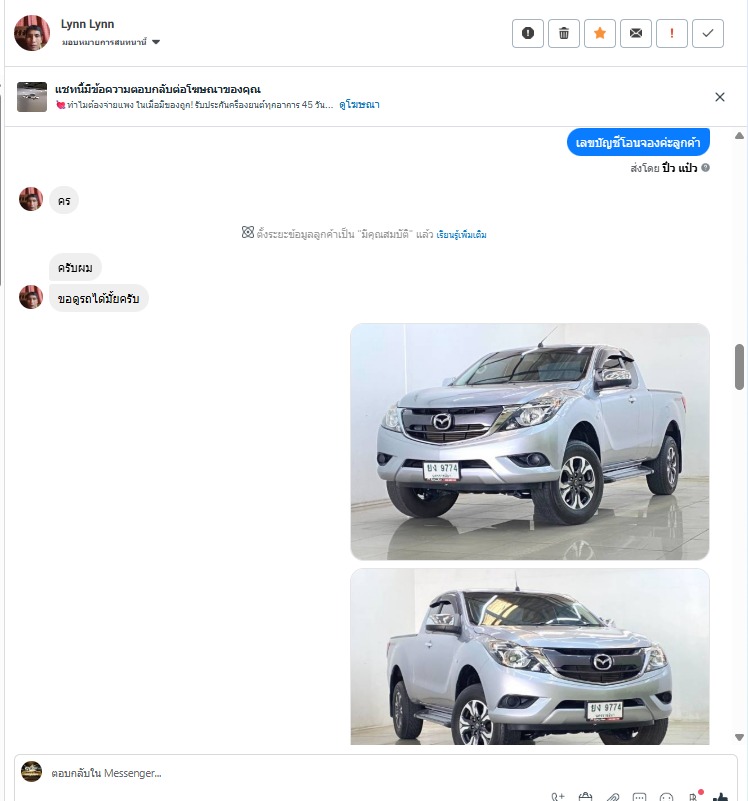Viewport: 748px width, 801px height.
Task: Open the ดูโฆษณา link
Action: point(359,105)
